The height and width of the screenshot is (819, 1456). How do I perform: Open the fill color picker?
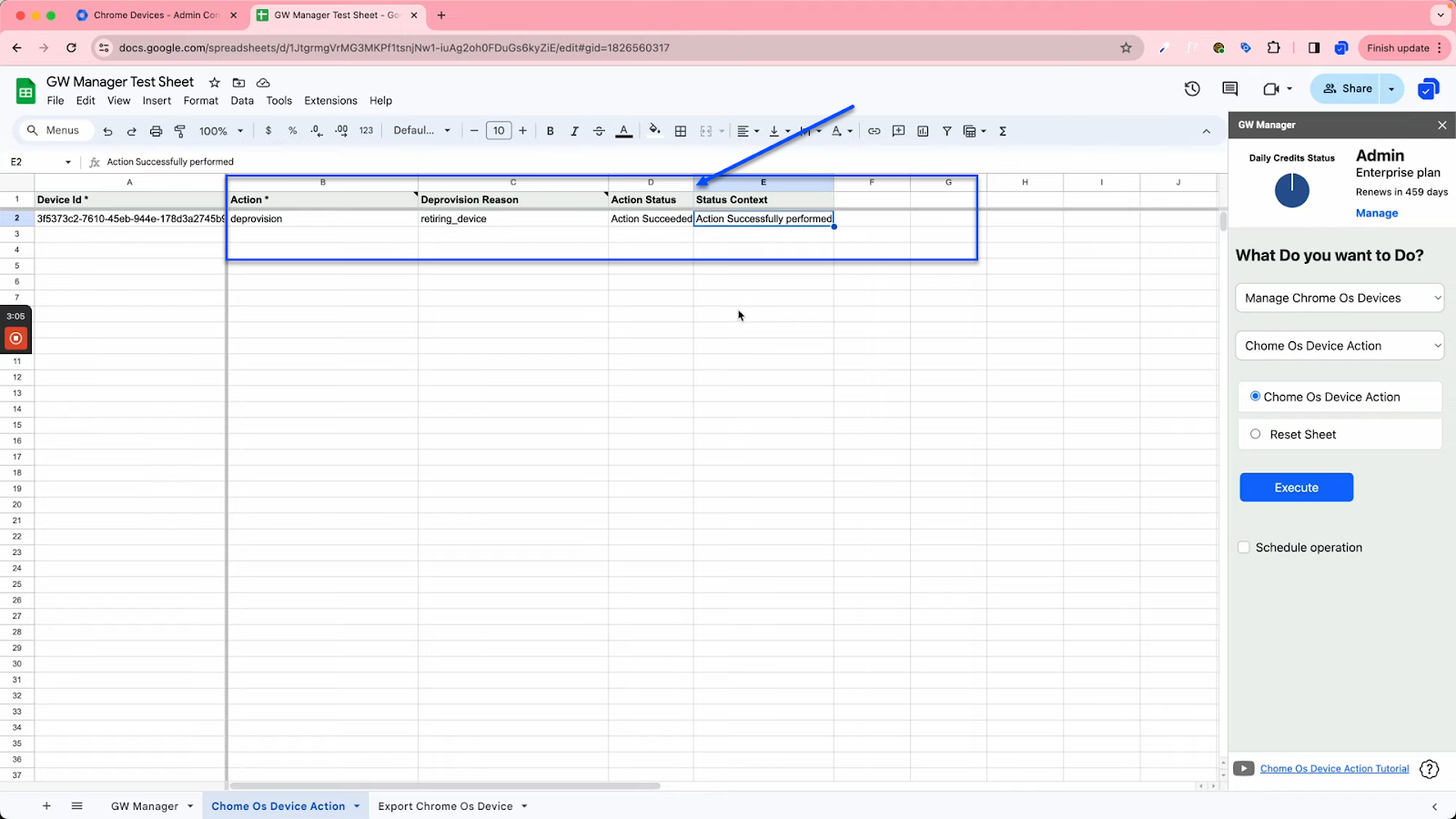(x=654, y=131)
